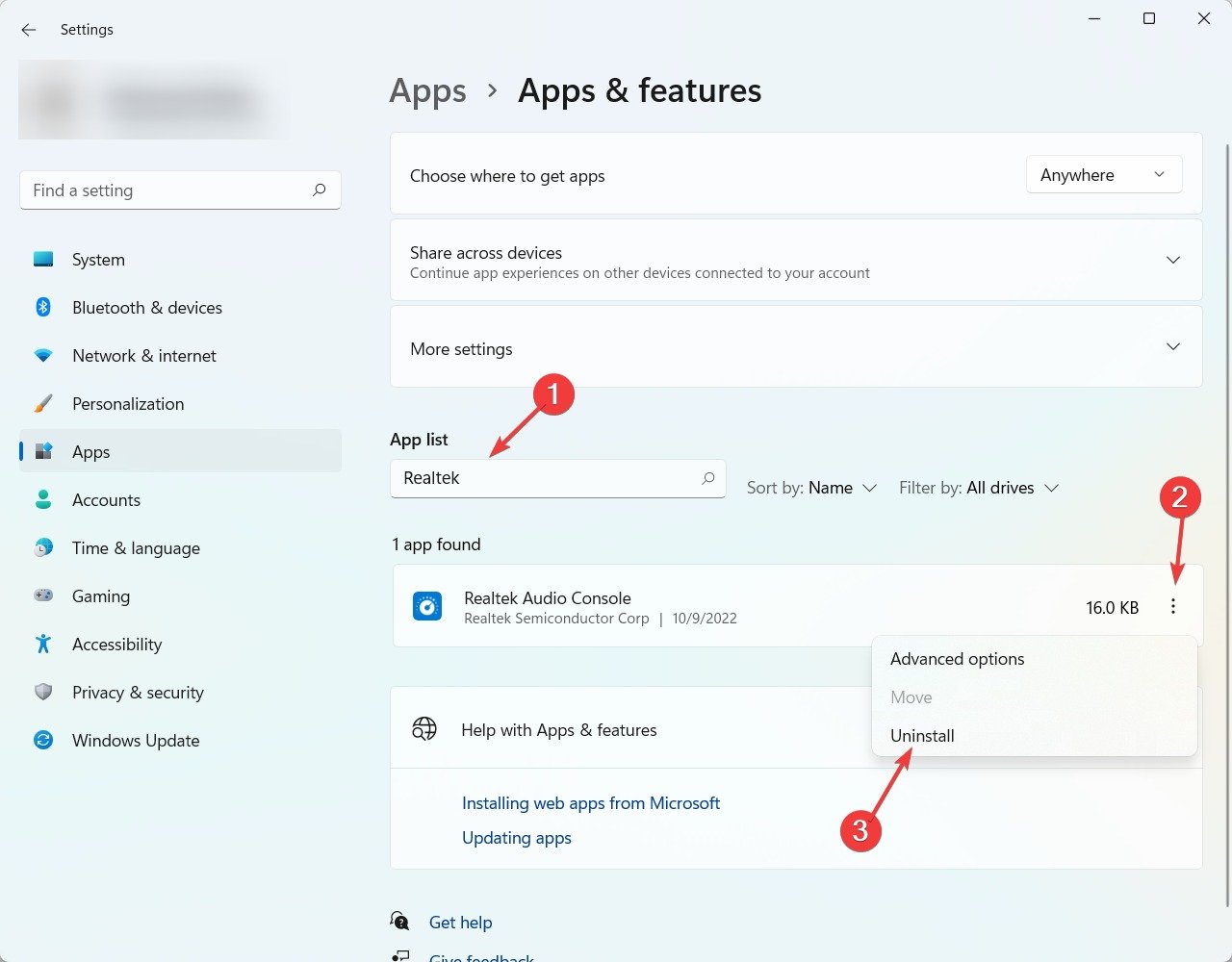The height and width of the screenshot is (962, 1232).
Task: Click the search icon in Find a setting
Action: pyautogui.click(x=320, y=190)
